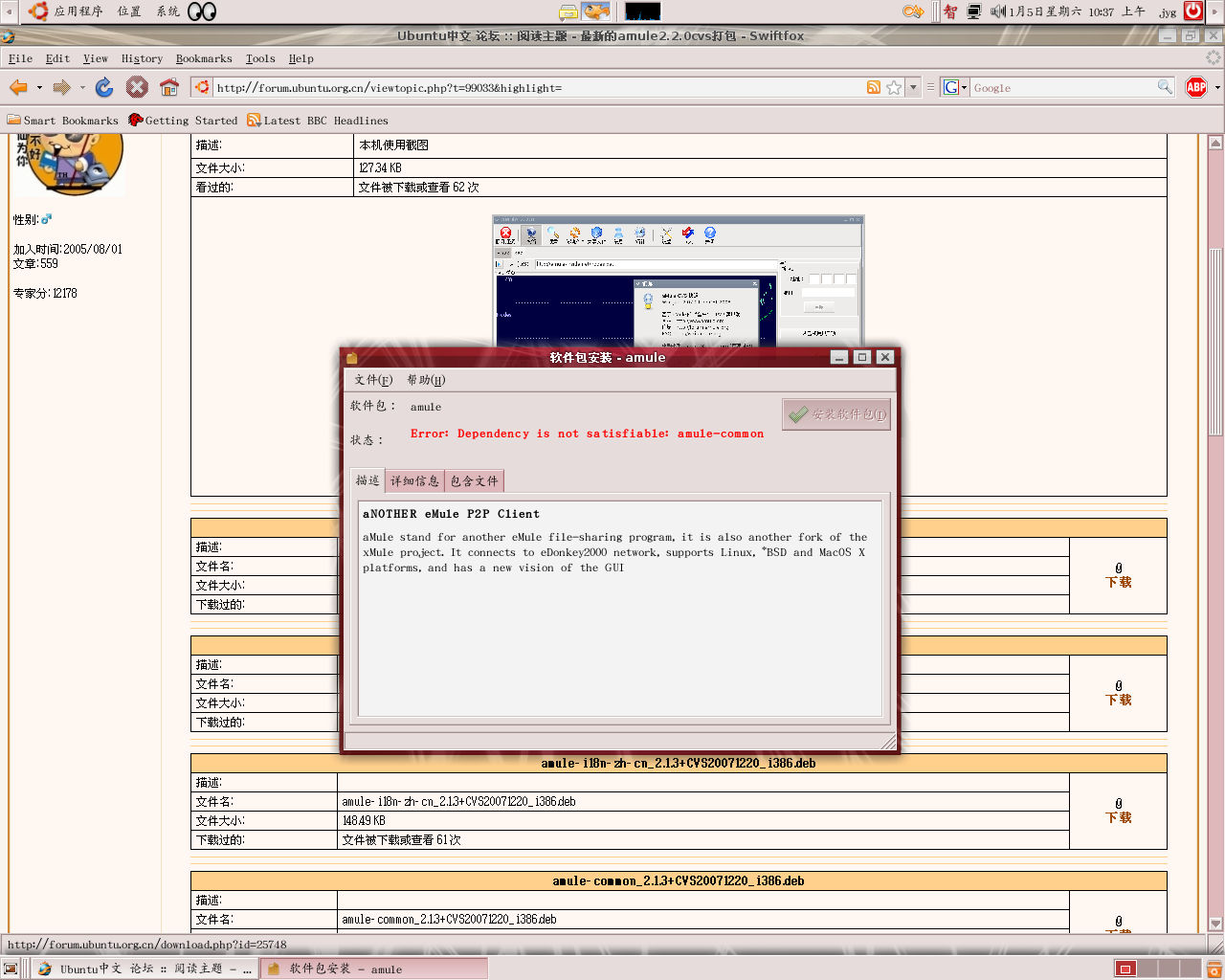
Task: Open the forward history dropdown arrow
Action: click(x=82, y=88)
